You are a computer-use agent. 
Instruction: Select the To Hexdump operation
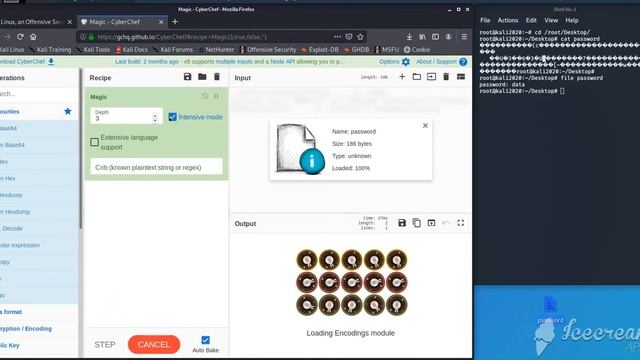tap(39, 195)
